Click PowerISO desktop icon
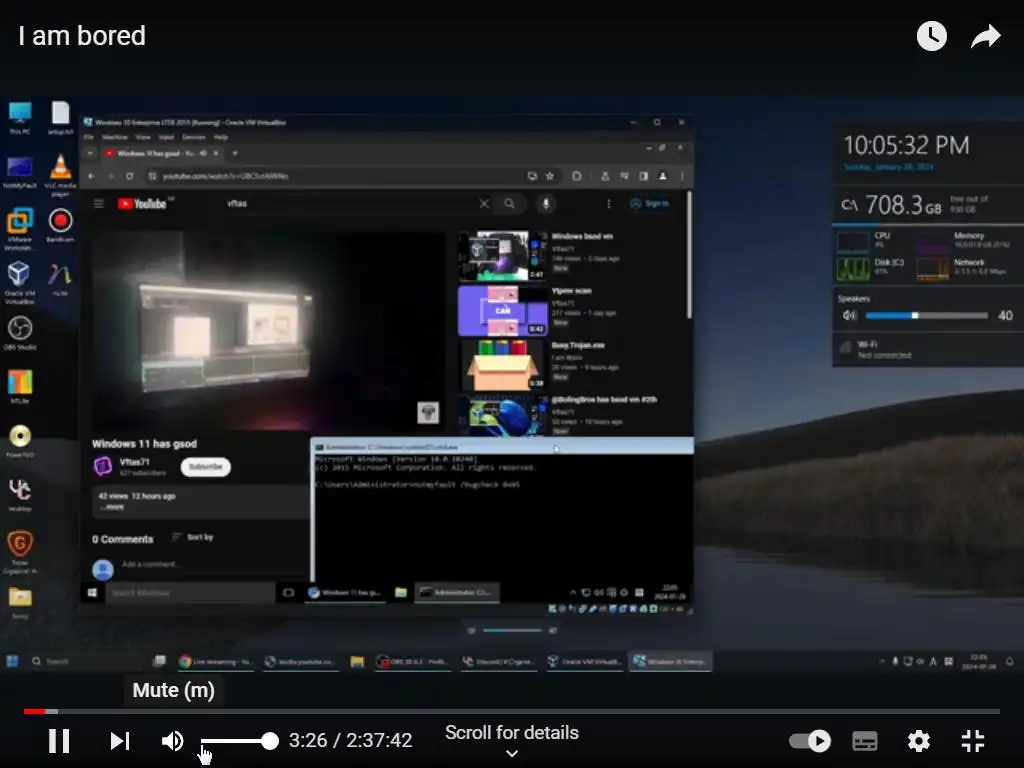This screenshot has width=1024, height=768. tap(20, 441)
